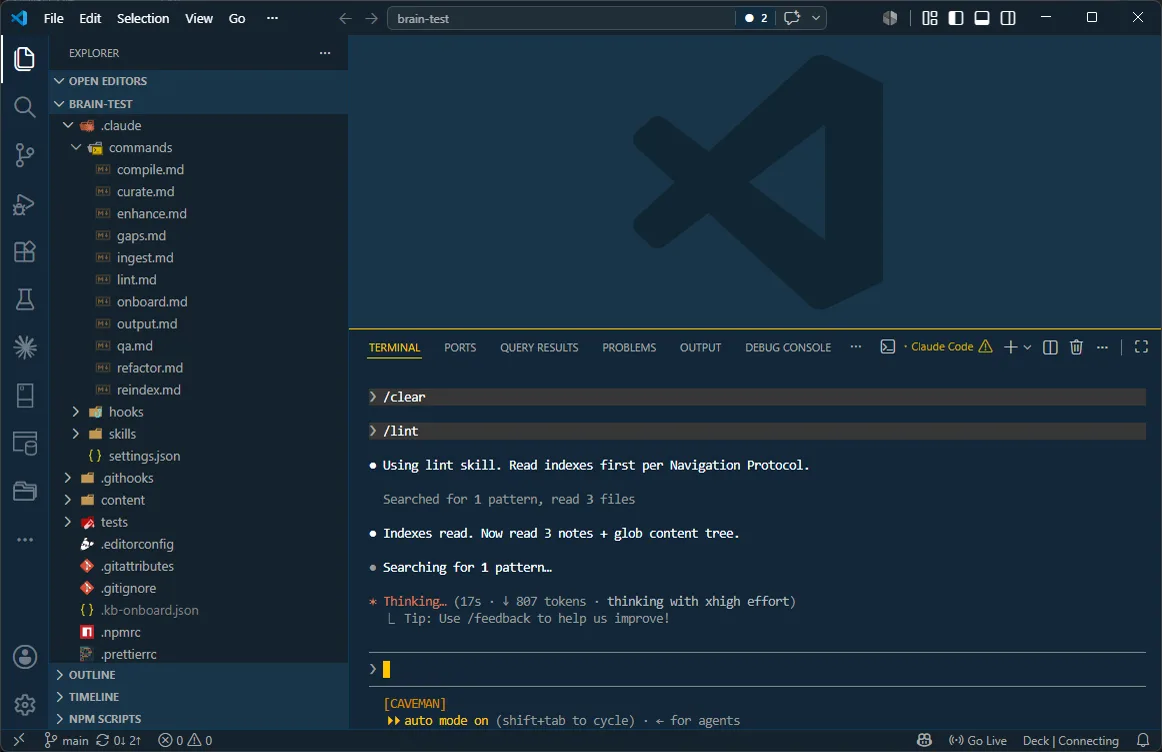Click errors and warnings count in status bar
This screenshot has height=752, width=1162.
coord(185,740)
